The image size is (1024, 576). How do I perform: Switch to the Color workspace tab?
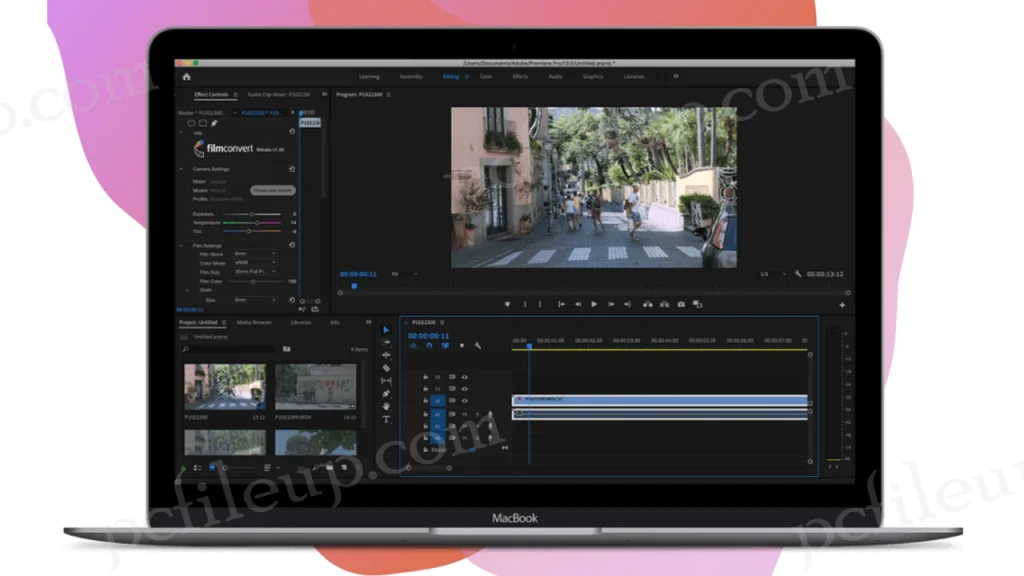[485, 76]
